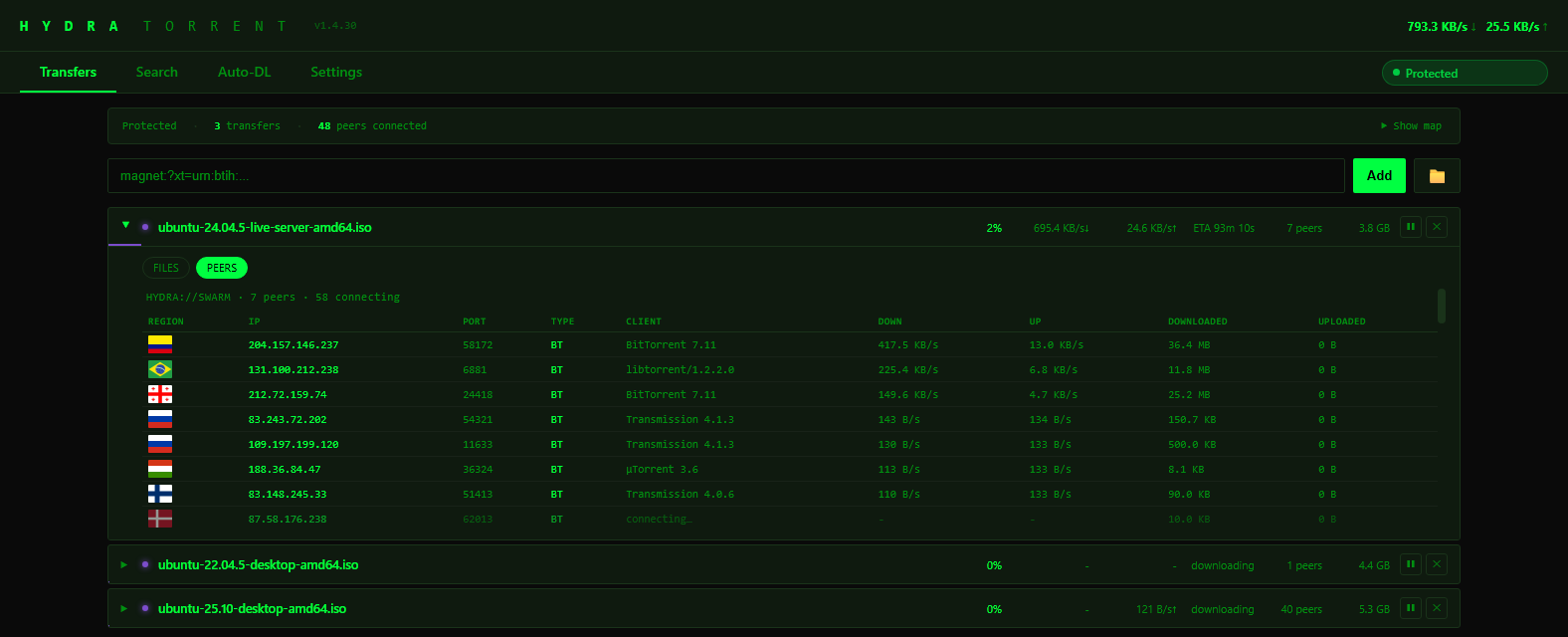This screenshot has width=1568, height=637.
Task: Click the global download speed 793.3 KB/s
Action: tap(1442, 27)
